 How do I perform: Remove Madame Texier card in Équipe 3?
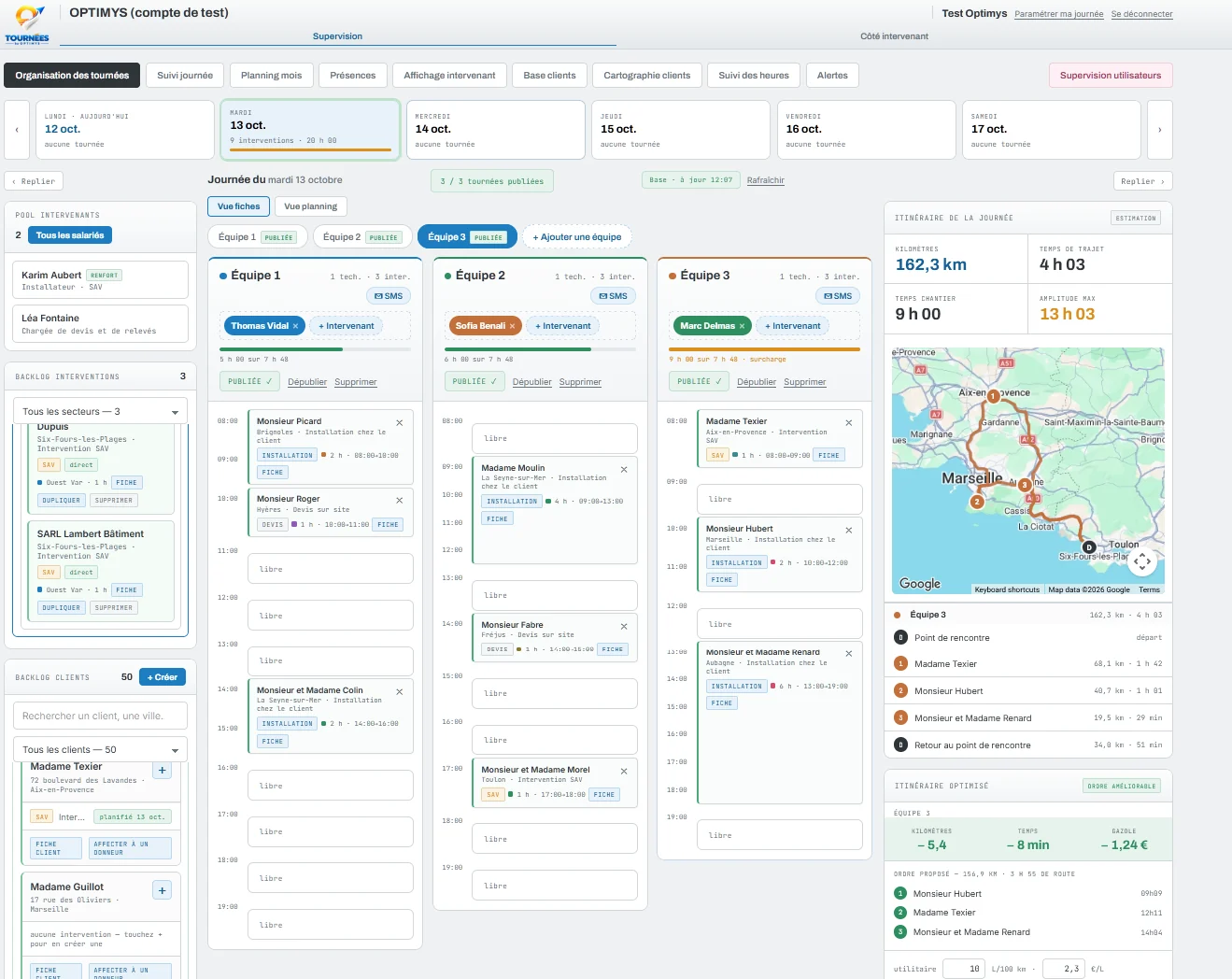pyautogui.click(x=849, y=423)
